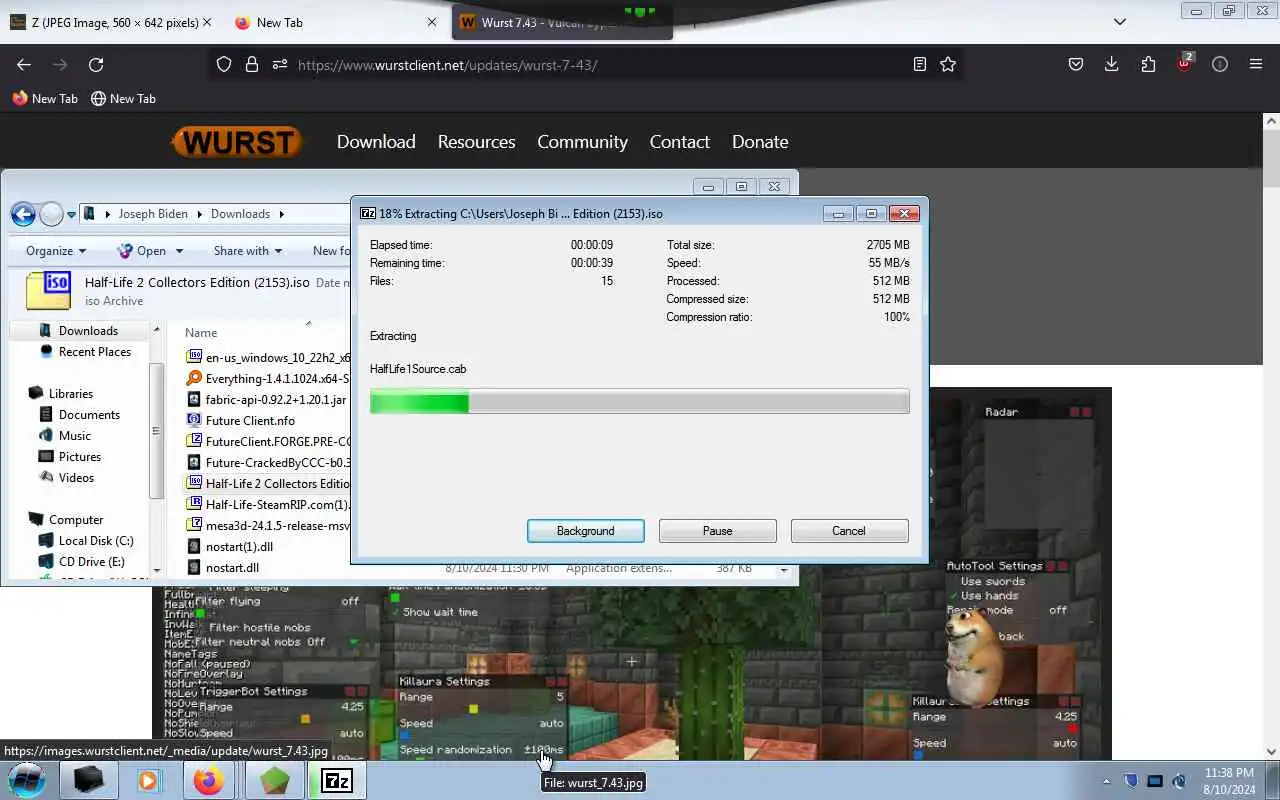Viewport: 1280px width, 800px height.
Task: Open the Minecraft block taskbar icon
Action: 274,780
